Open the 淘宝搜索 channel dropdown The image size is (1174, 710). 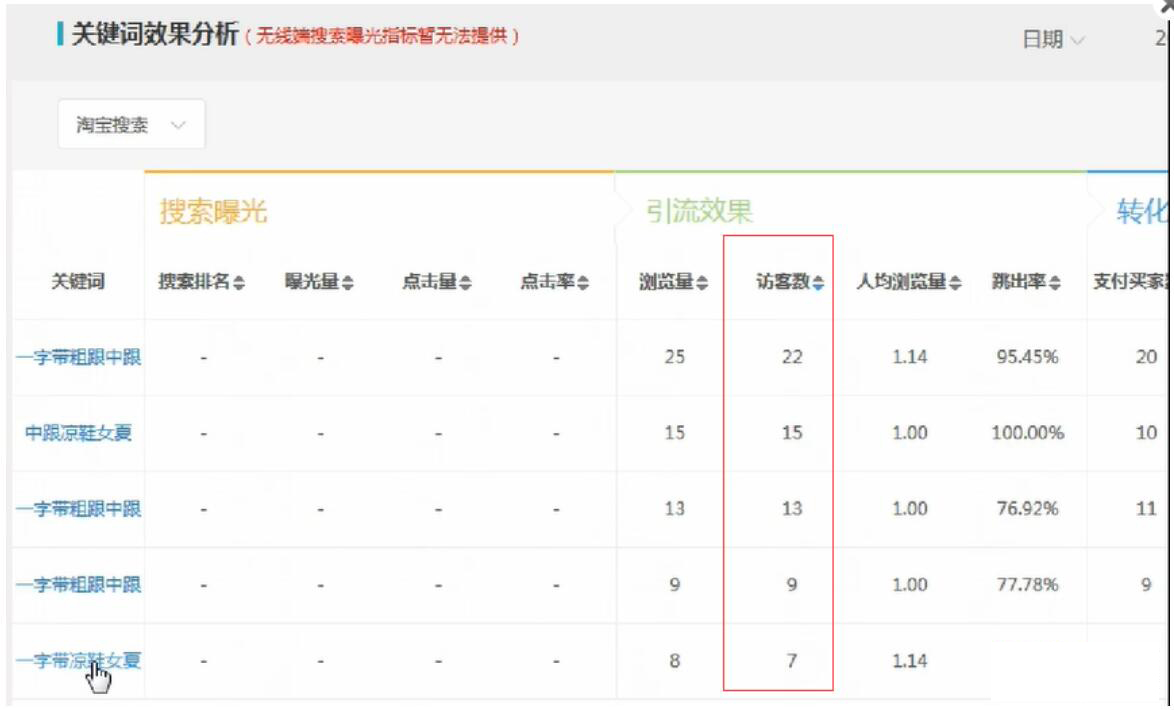(x=130, y=122)
